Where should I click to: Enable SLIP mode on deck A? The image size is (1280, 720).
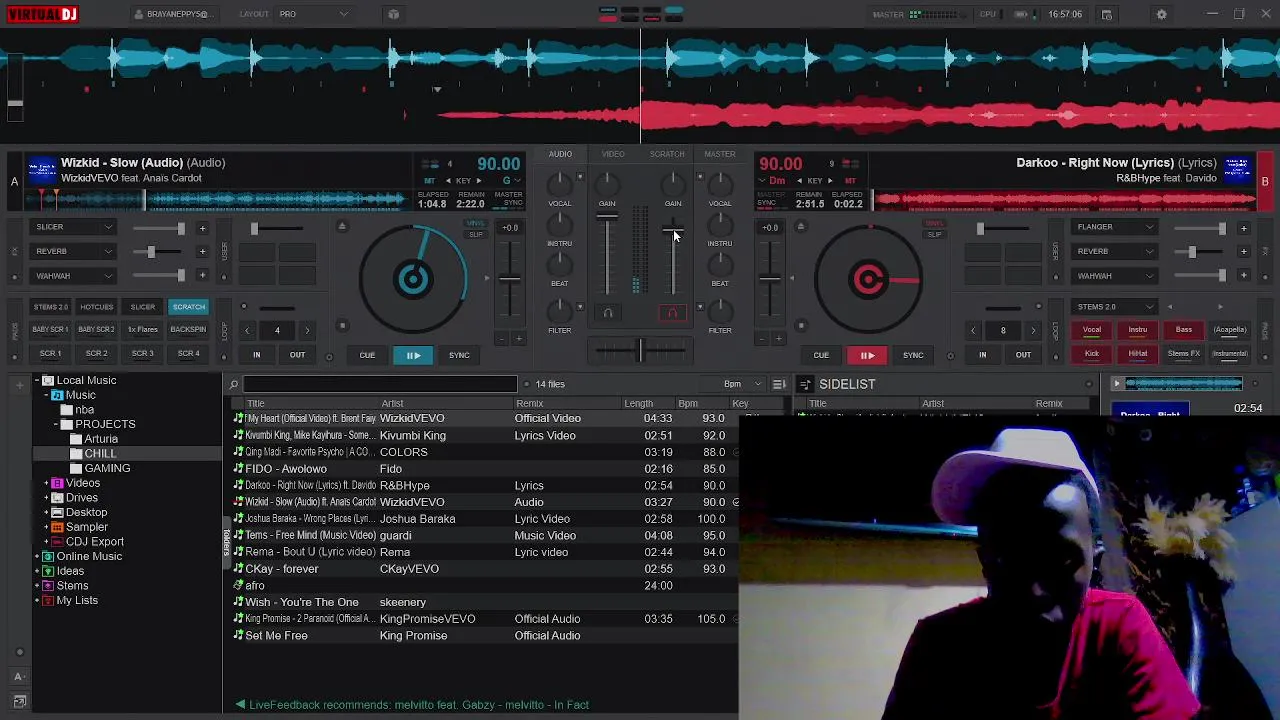tap(476, 234)
